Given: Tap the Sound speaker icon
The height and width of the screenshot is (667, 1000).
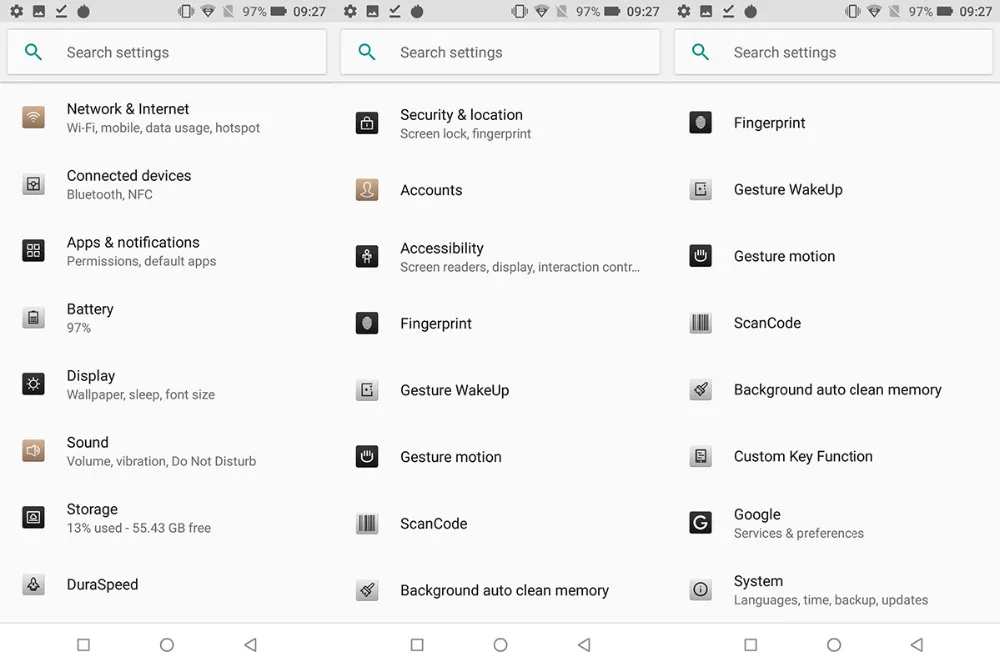Looking at the screenshot, I should tap(33, 451).
